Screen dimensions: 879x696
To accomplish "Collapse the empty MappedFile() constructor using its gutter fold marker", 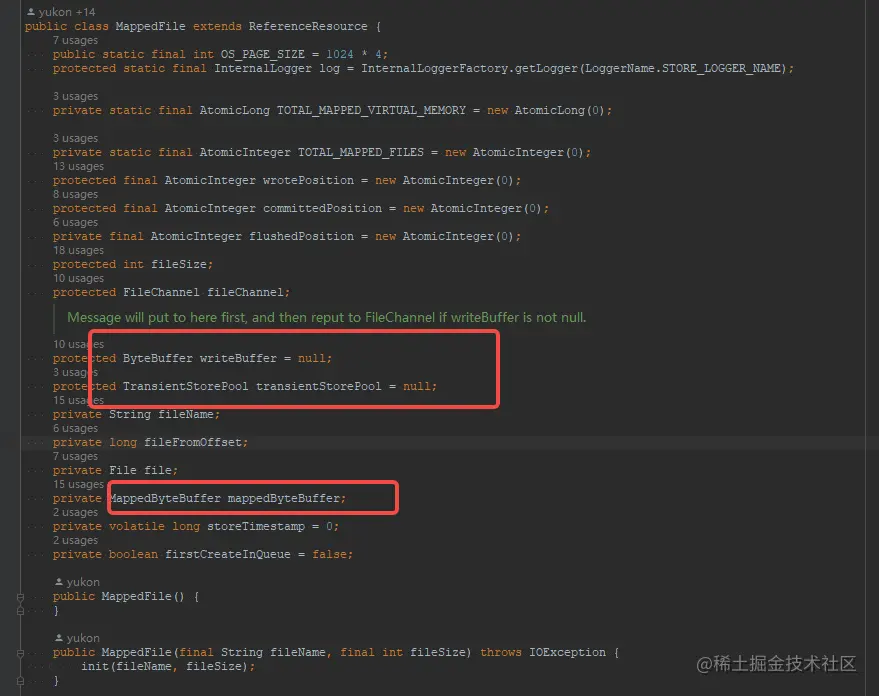I will click(x=20, y=597).
